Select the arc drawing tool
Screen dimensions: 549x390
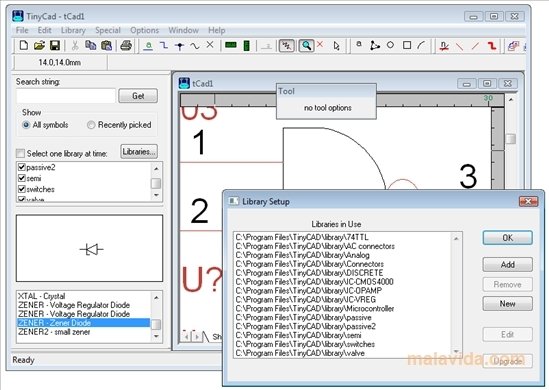(x=421, y=45)
